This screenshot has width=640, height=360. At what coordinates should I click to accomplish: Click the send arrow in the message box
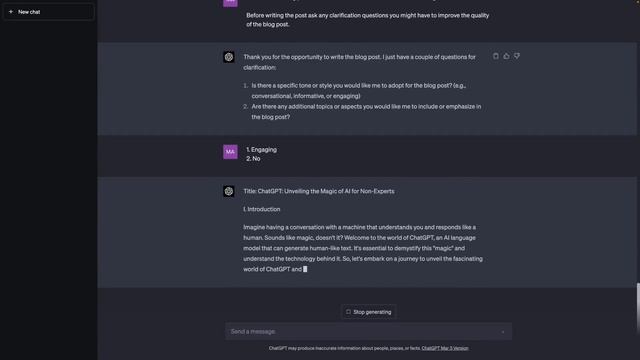click(503, 332)
